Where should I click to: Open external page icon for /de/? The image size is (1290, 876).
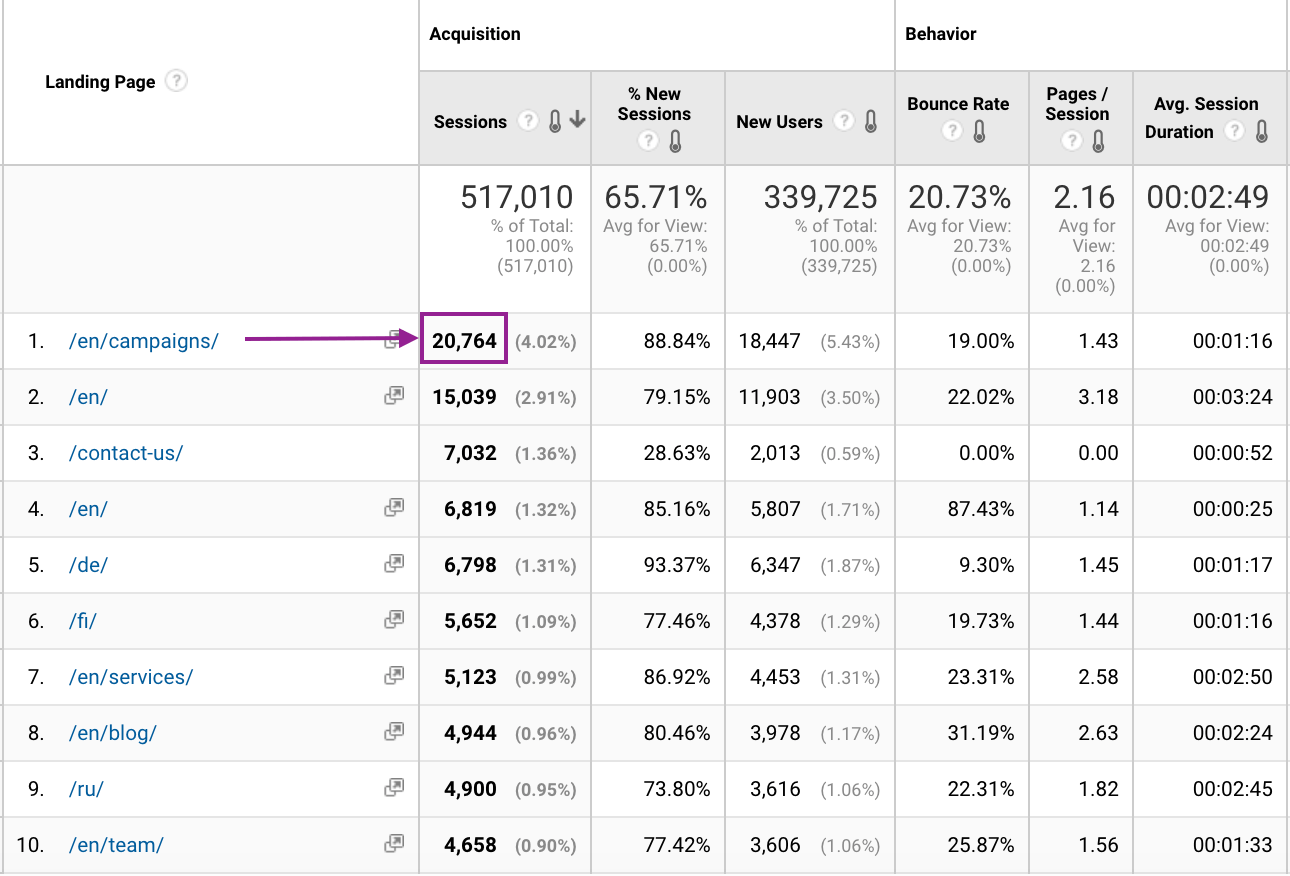coord(394,564)
